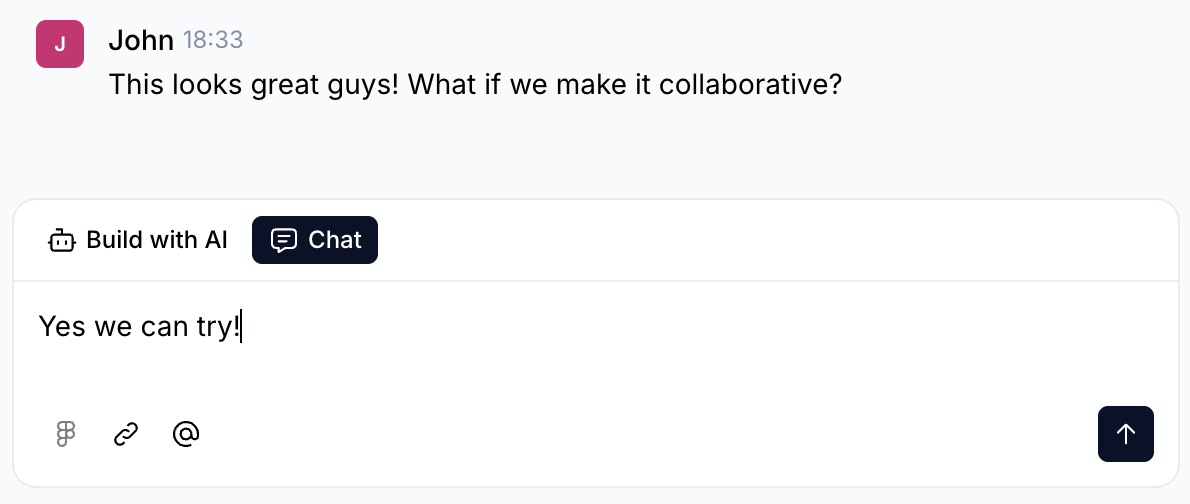Select the Chat tab label
The height and width of the screenshot is (504, 1190).
tap(334, 240)
